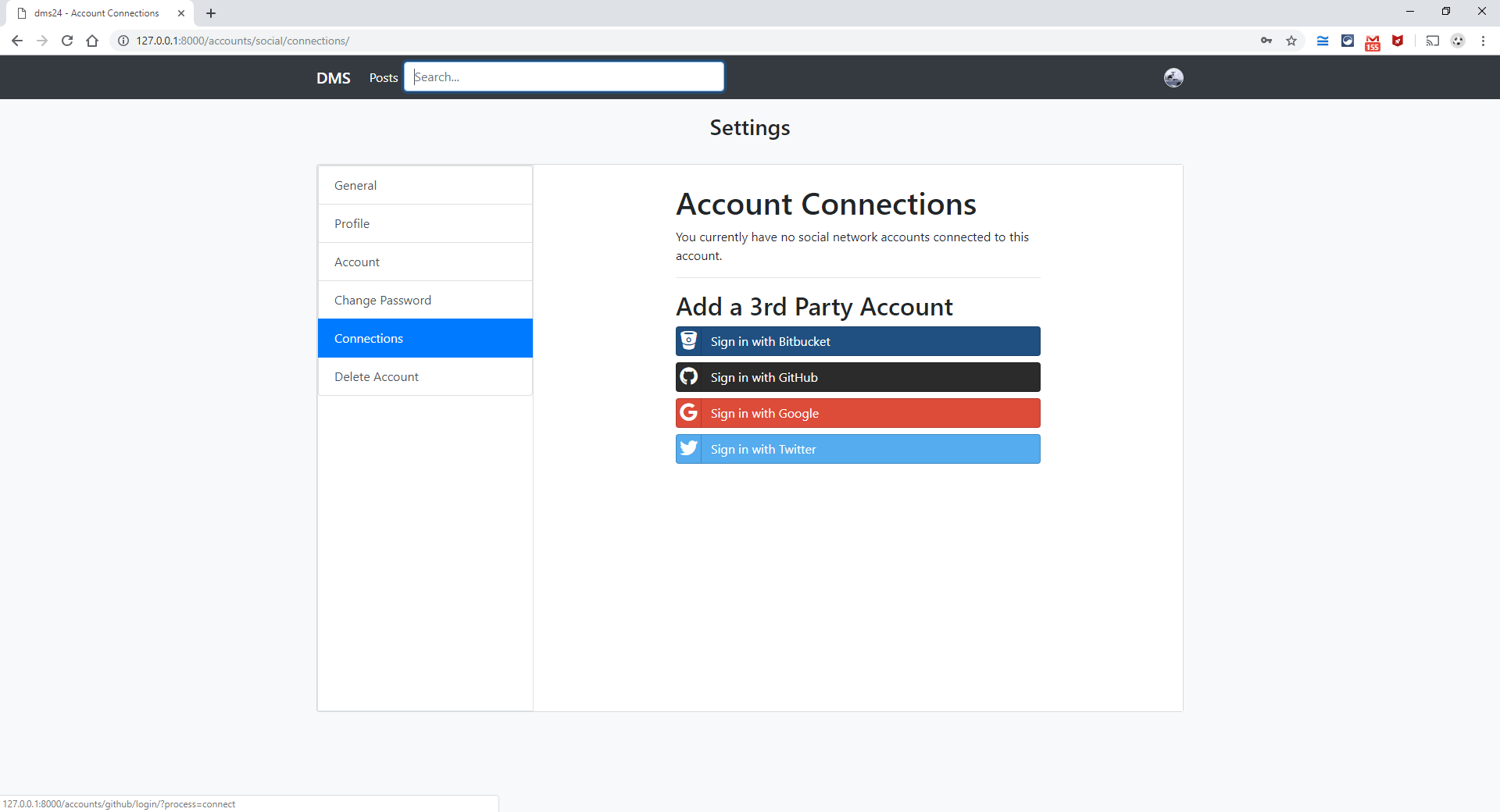Viewport: 1500px width, 812px height.
Task: Open the Account settings section
Action: (425, 262)
